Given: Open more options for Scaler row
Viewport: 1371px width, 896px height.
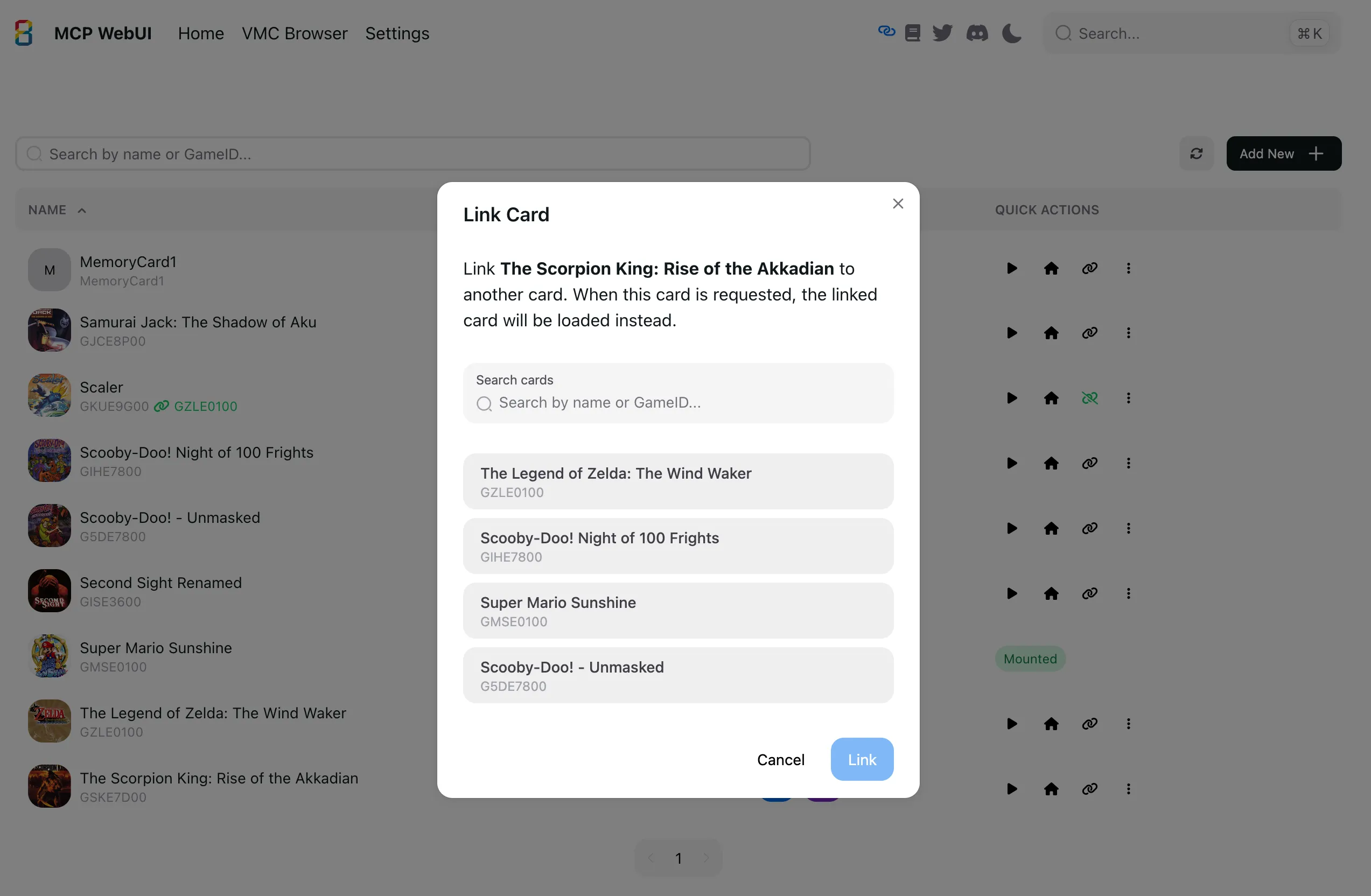Looking at the screenshot, I should [1129, 398].
